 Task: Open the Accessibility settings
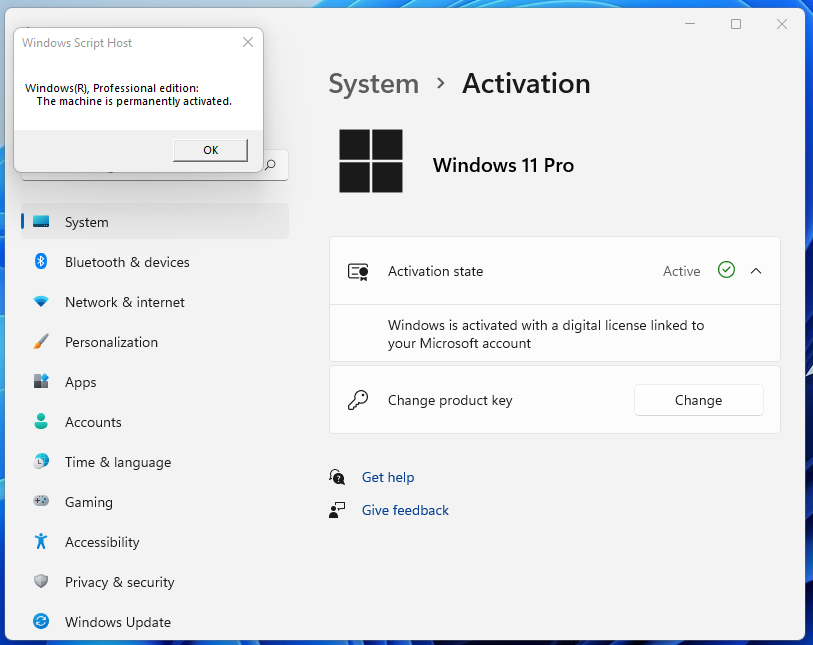click(x=155, y=541)
